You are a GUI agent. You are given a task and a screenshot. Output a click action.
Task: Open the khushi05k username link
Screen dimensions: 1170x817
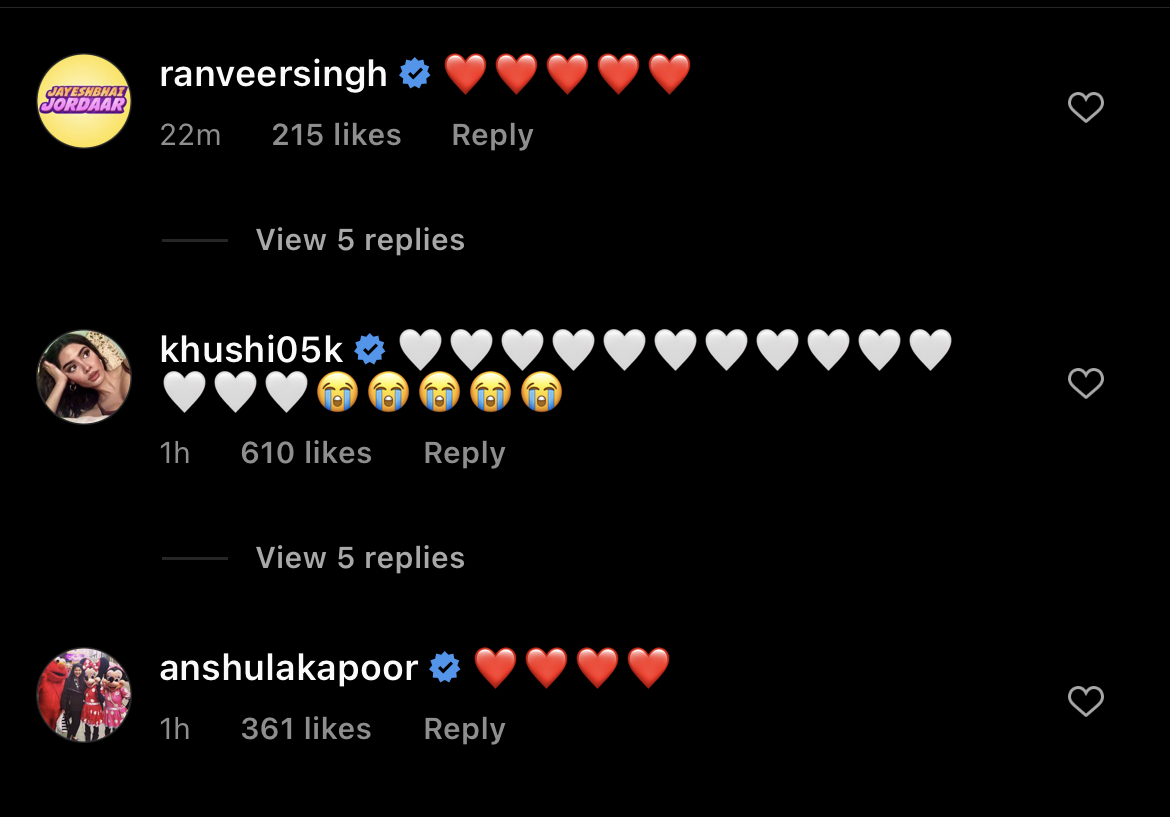point(251,349)
